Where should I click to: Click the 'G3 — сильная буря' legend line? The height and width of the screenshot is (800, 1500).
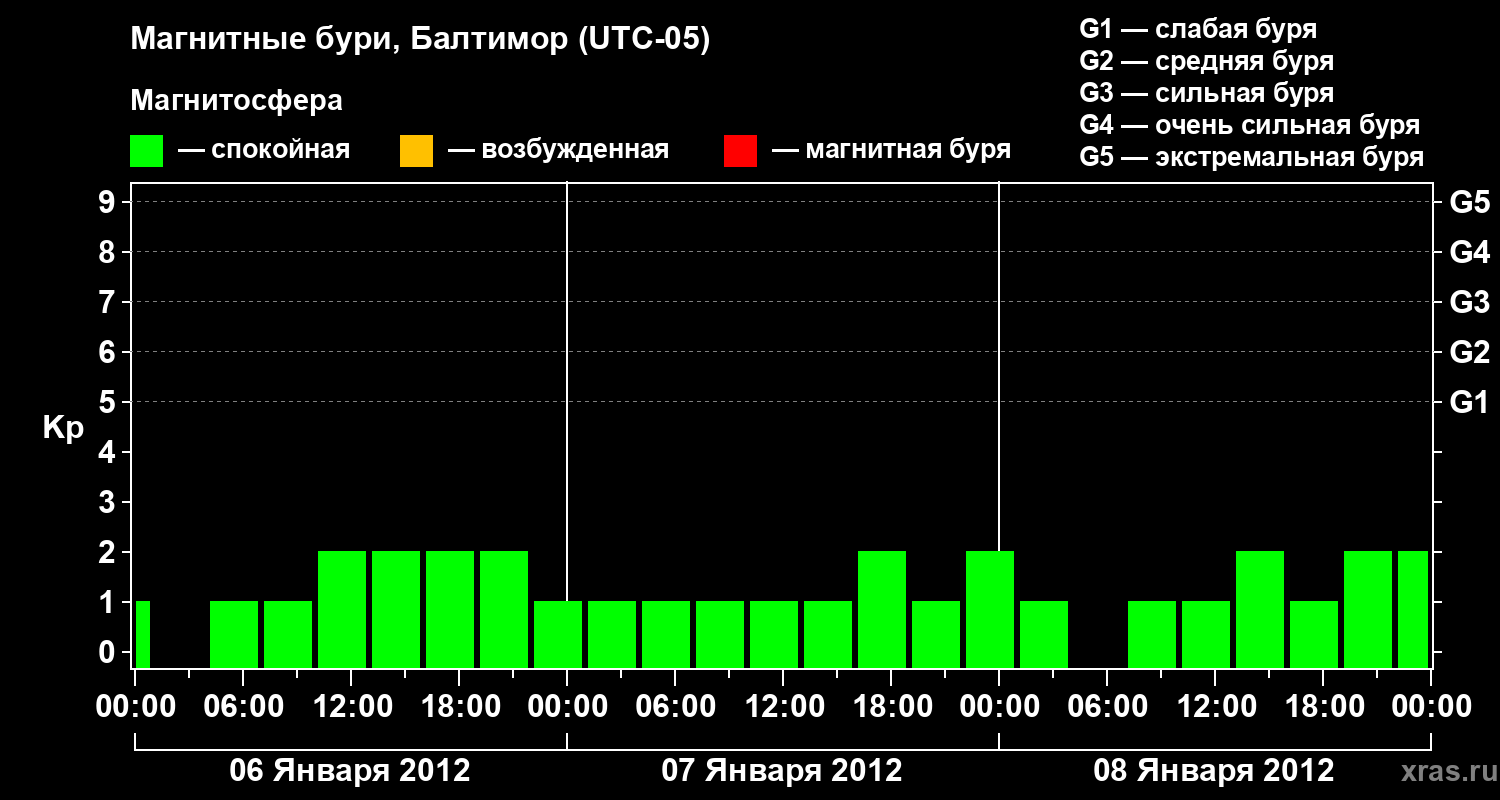[x=1206, y=93]
